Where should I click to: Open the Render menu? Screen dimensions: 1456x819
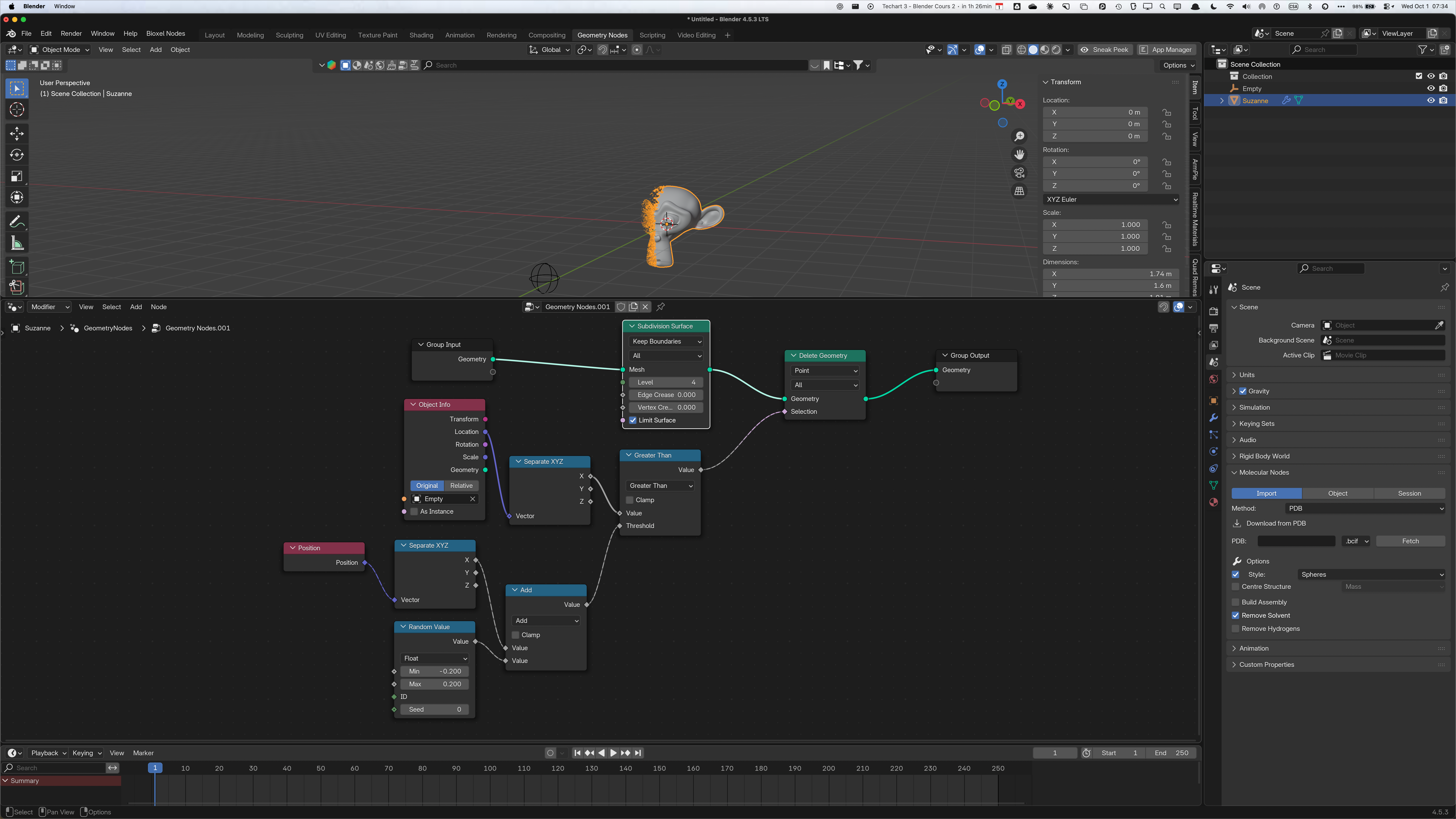(71, 34)
